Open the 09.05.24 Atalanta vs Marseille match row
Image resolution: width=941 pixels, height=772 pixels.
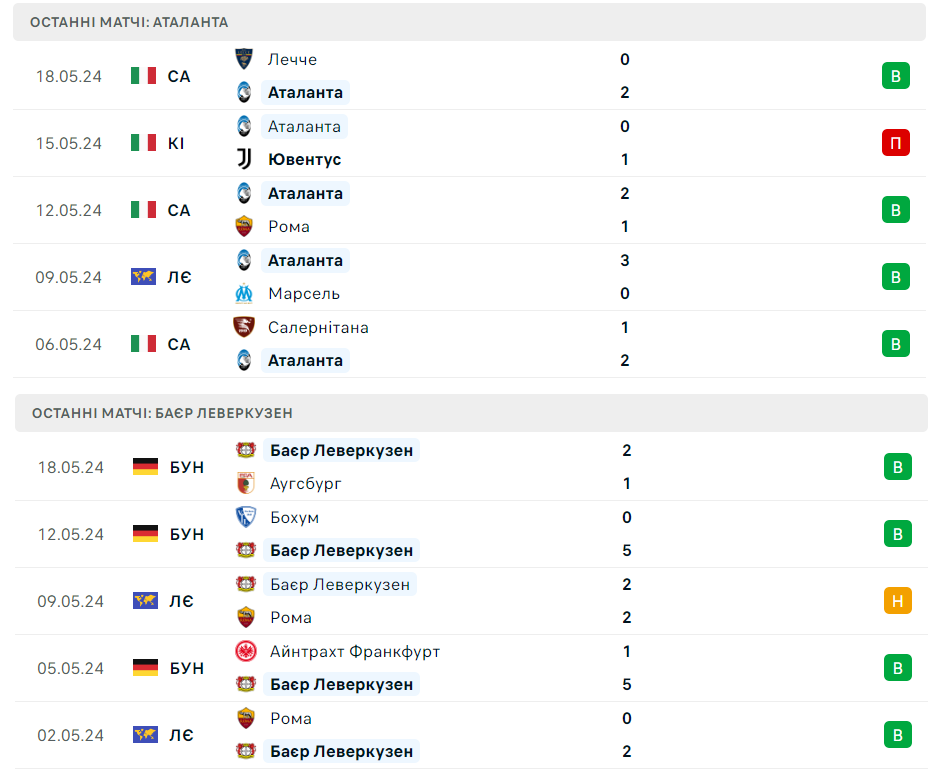pyautogui.click(x=469, y=277)
